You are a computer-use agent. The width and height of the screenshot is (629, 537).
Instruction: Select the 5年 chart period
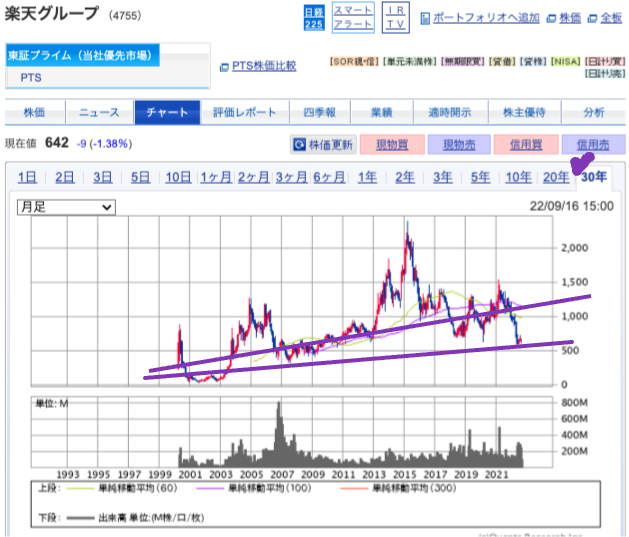480,177
